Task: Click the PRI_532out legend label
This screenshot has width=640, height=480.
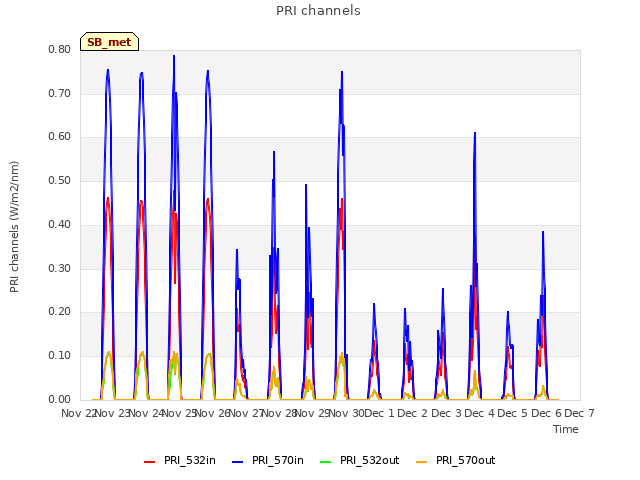Action: 370,460
